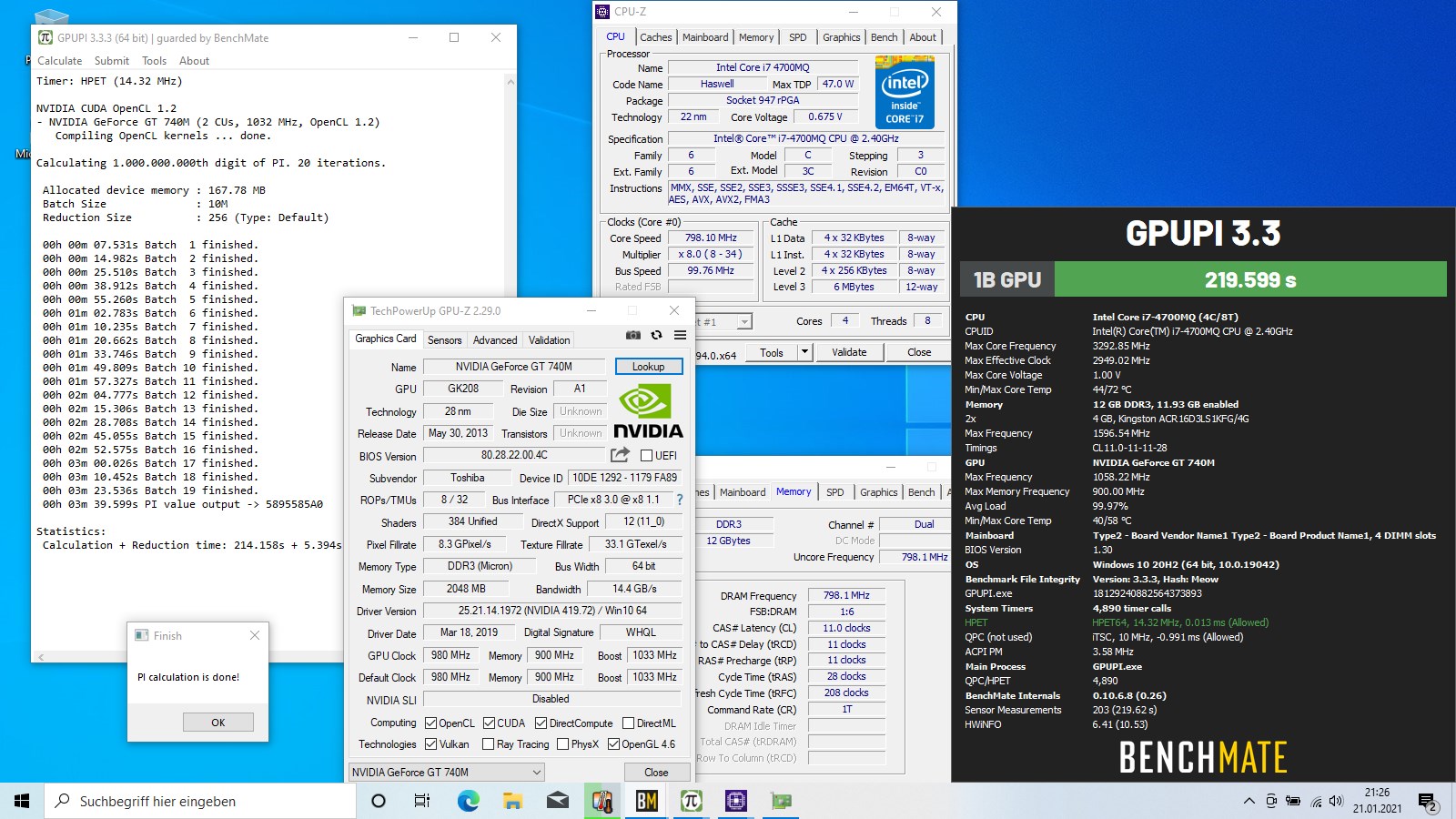Open the notification center with 2 notifications

pyautogui.click(x=1428, y=802)
